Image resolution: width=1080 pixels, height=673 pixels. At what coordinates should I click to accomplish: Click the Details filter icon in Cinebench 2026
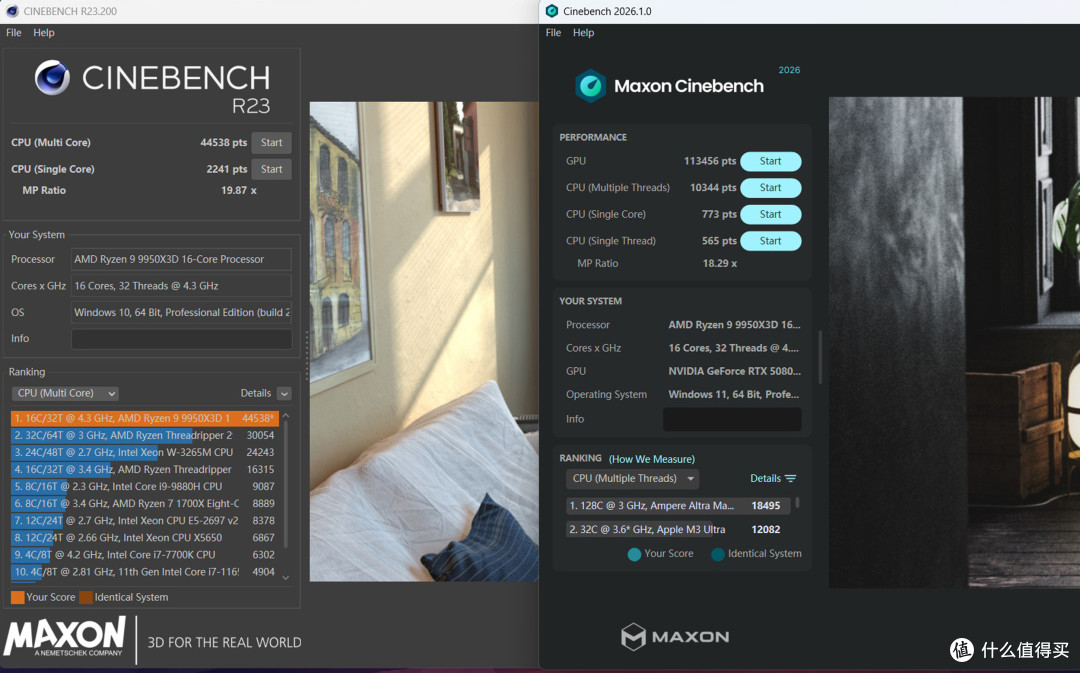click(x=790, y=478)
